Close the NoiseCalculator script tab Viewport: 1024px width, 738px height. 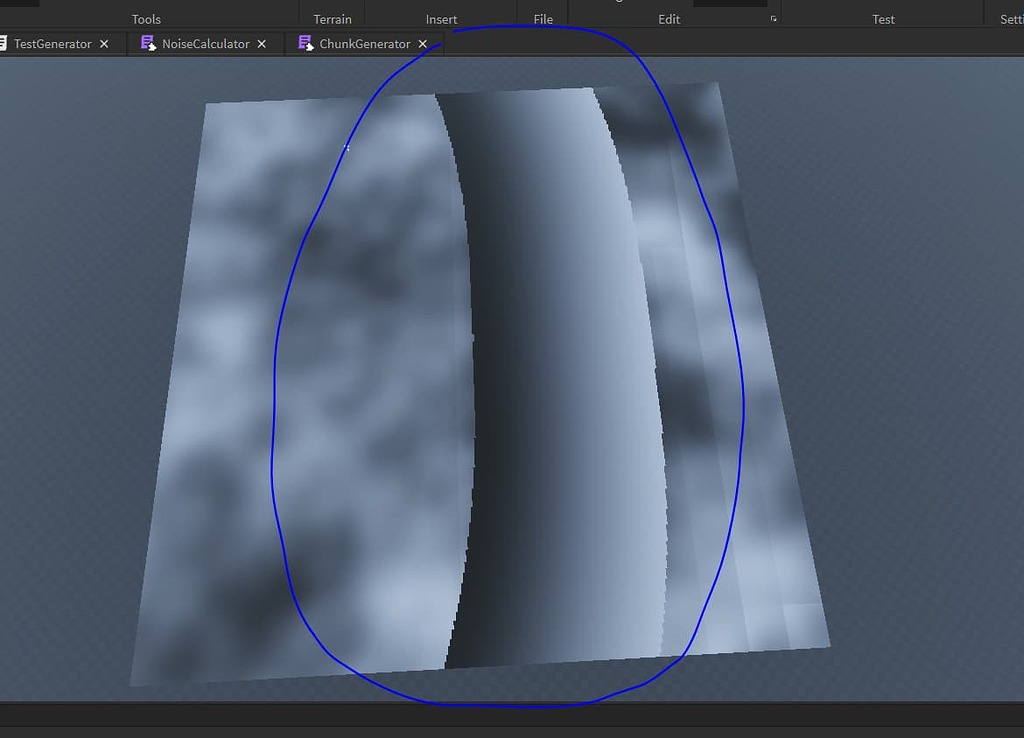tap(261, 43)
